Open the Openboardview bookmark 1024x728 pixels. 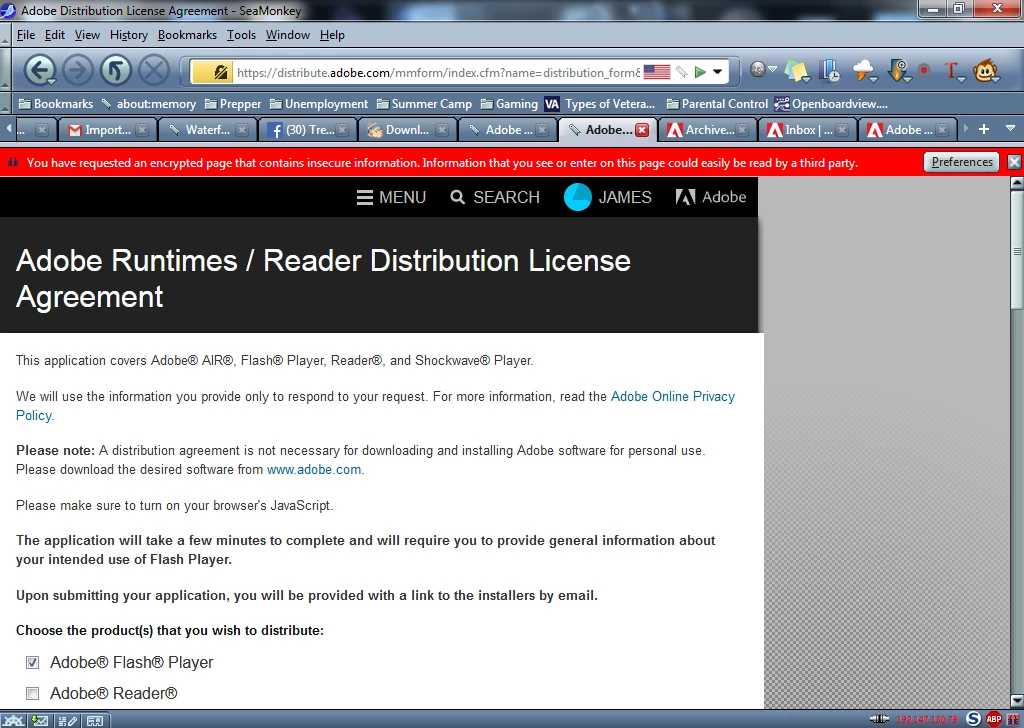(x=831, y=104)
